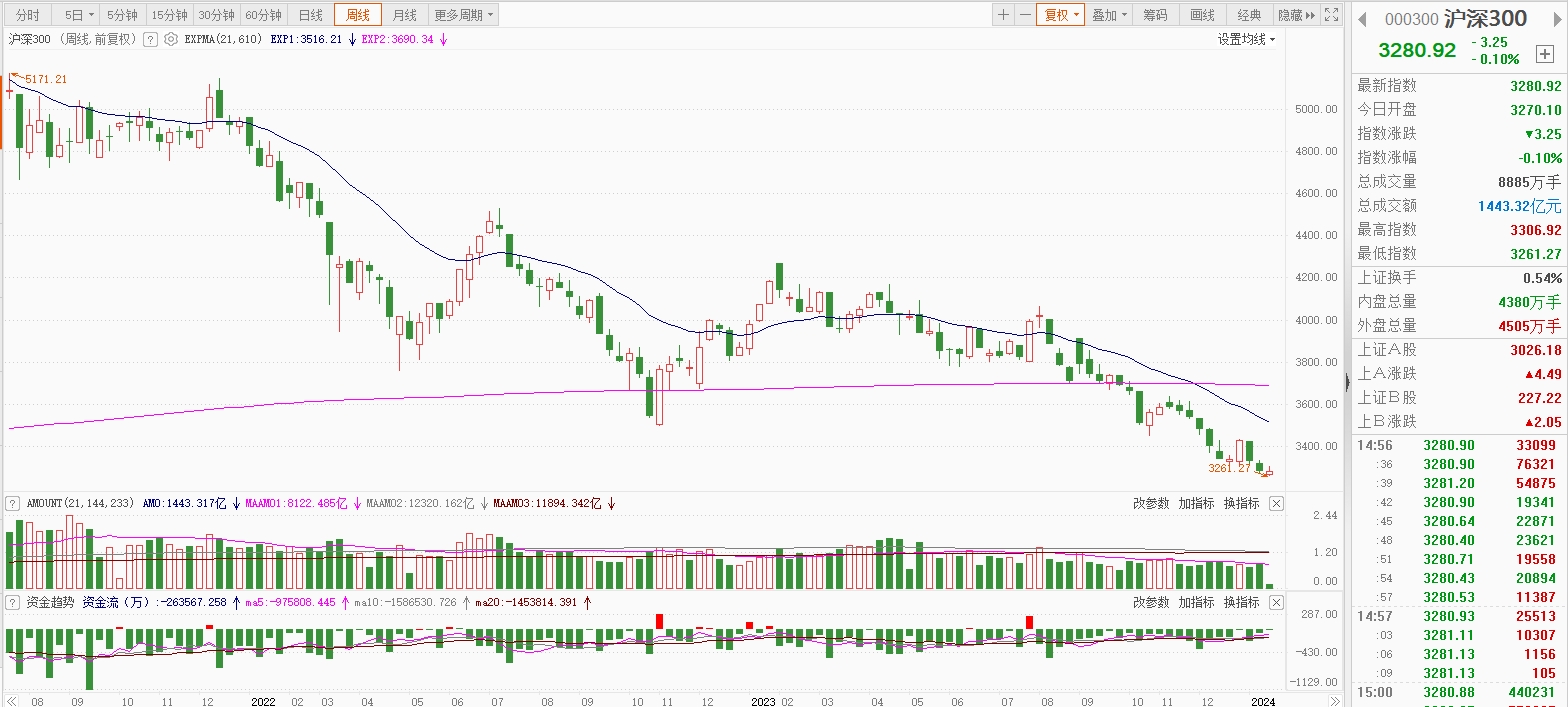Collapse the right quote panel arrow
This screenshot has height=707, width=1568.
[1346, 381]
